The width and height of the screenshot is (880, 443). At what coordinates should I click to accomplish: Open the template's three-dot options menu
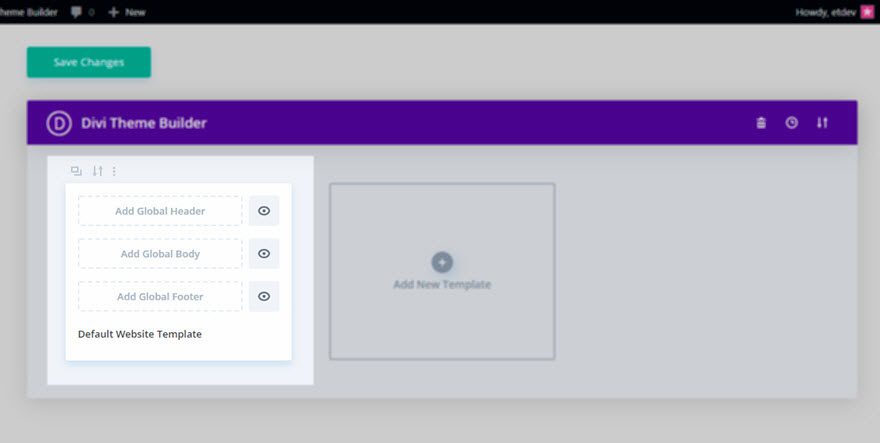tap(114, 171)
